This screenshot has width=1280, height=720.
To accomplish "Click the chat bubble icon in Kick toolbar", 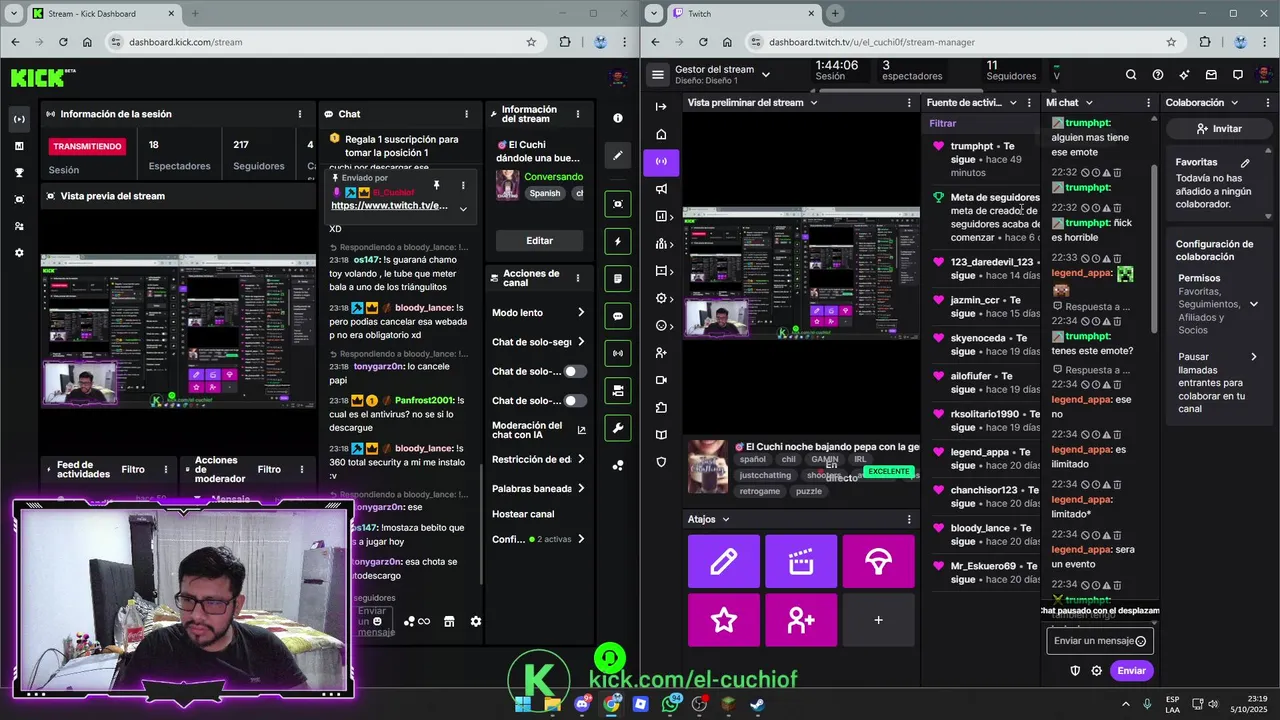I will click(618, 316).
